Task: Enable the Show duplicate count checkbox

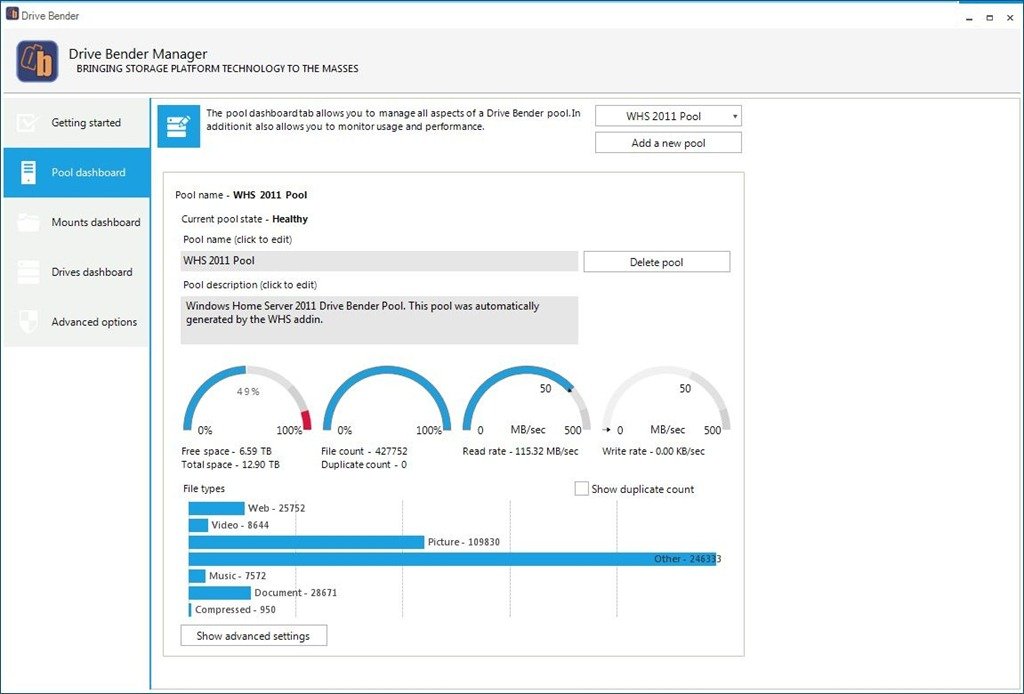Action: click(581, 489)
